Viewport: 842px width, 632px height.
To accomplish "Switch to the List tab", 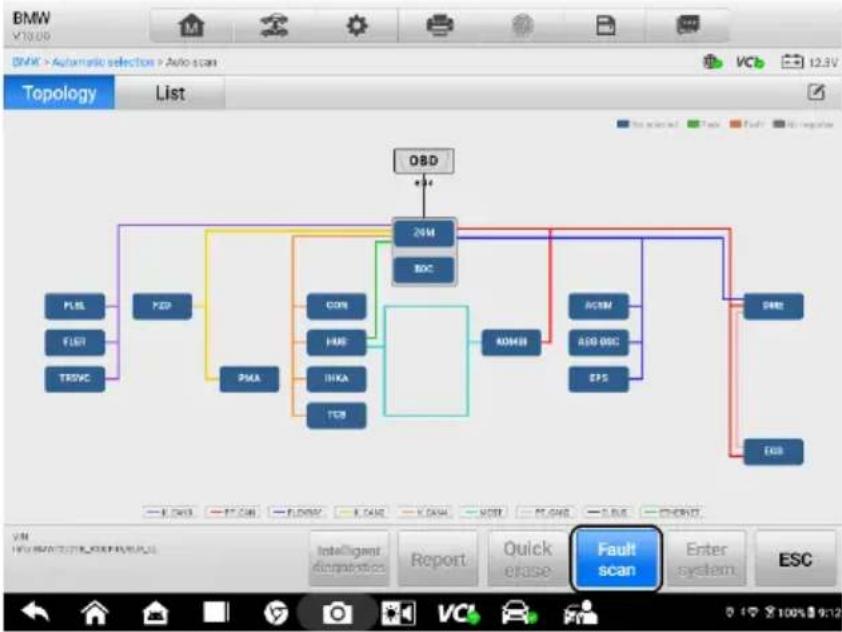I will click(x=170, y=93).
